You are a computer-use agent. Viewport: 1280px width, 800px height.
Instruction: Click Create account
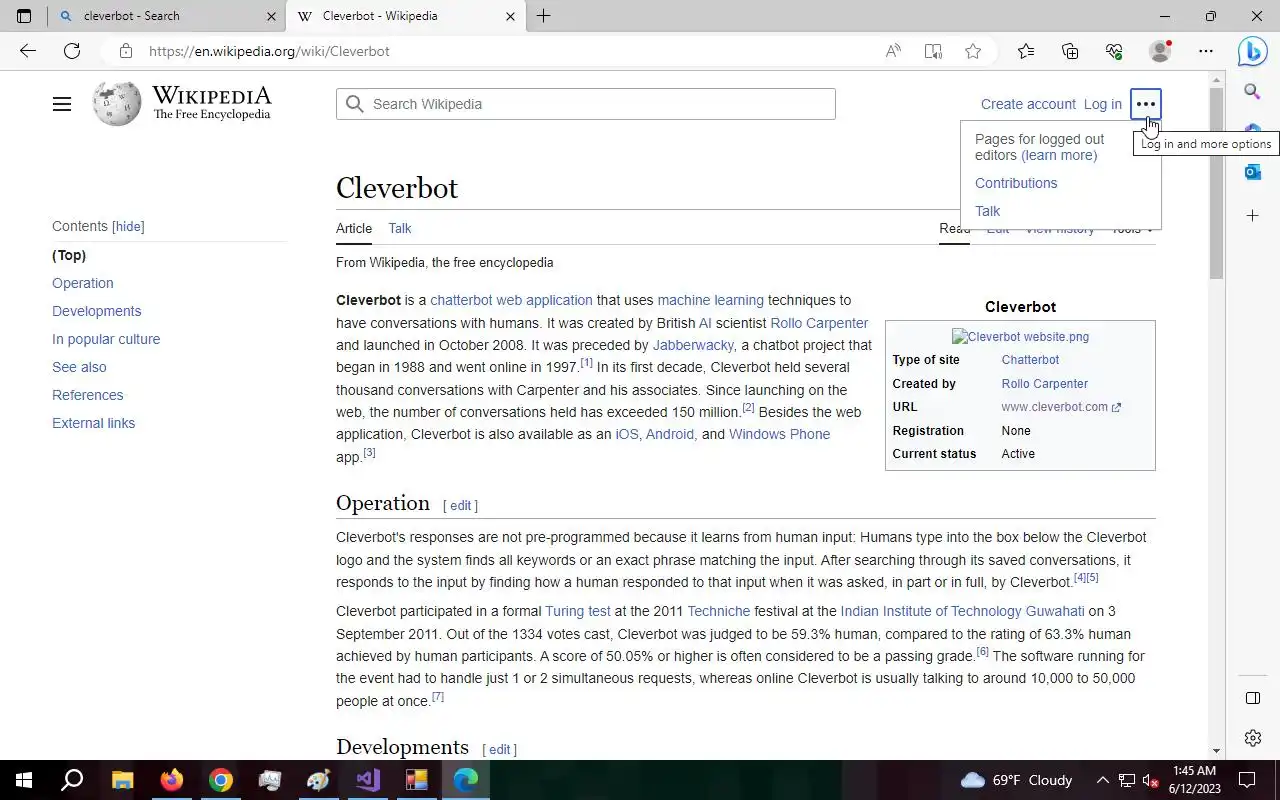[1028, 104]
